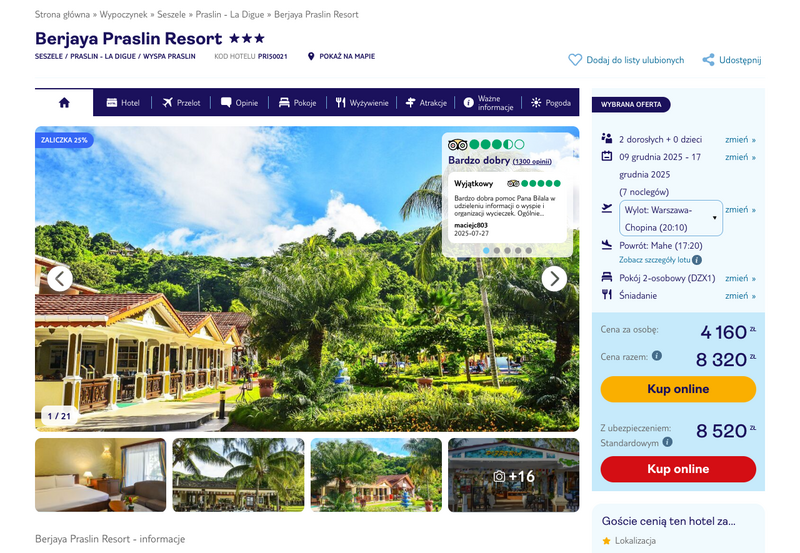Click info icon beside Zobacz szczegóły lotu
Image resolution: width=800 pixels, height=553 pixels.
pyautogui.click(x=697, y=260)
